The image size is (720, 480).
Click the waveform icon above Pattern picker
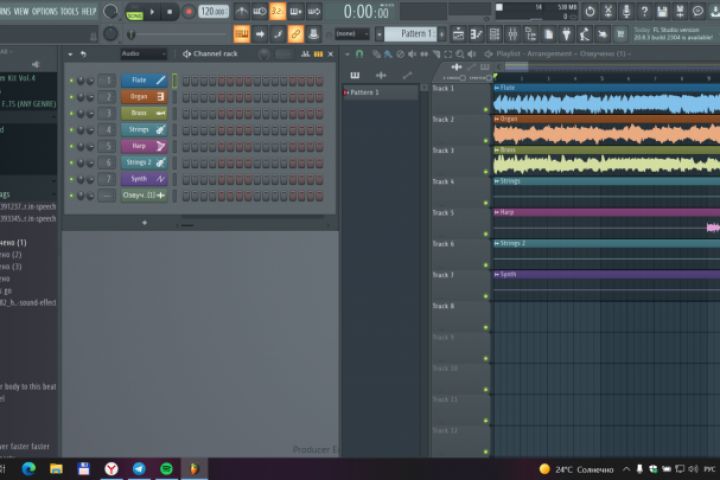(381, 75)
